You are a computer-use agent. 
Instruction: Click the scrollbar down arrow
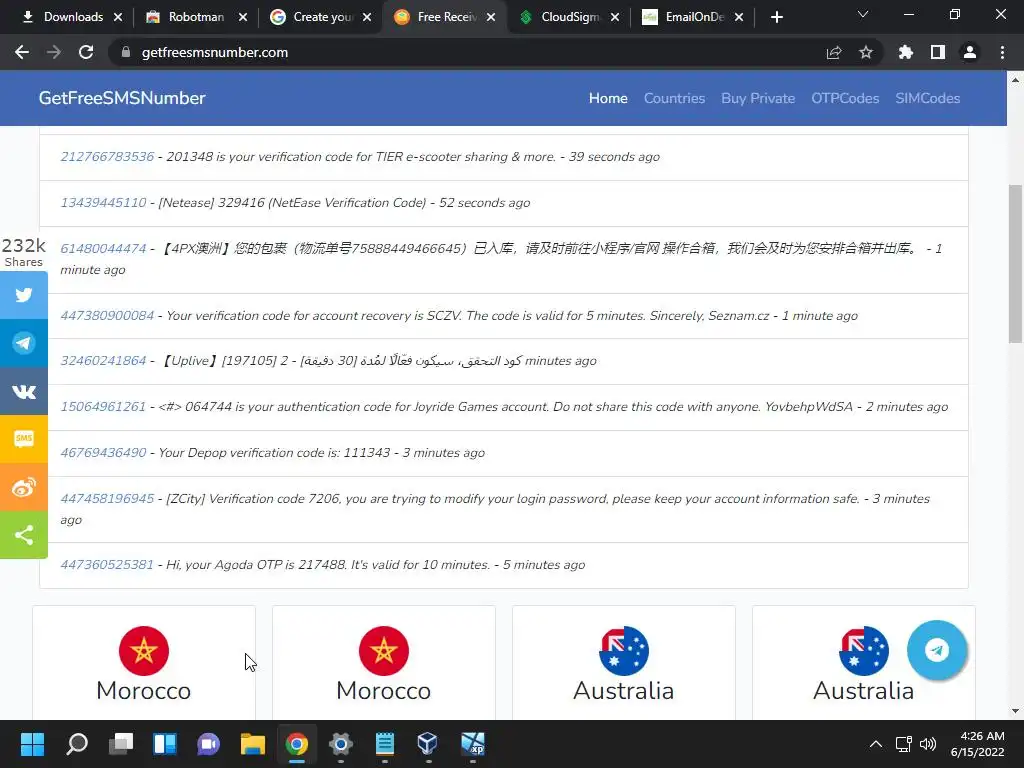pyautogui.click(x=1015, y=711)
